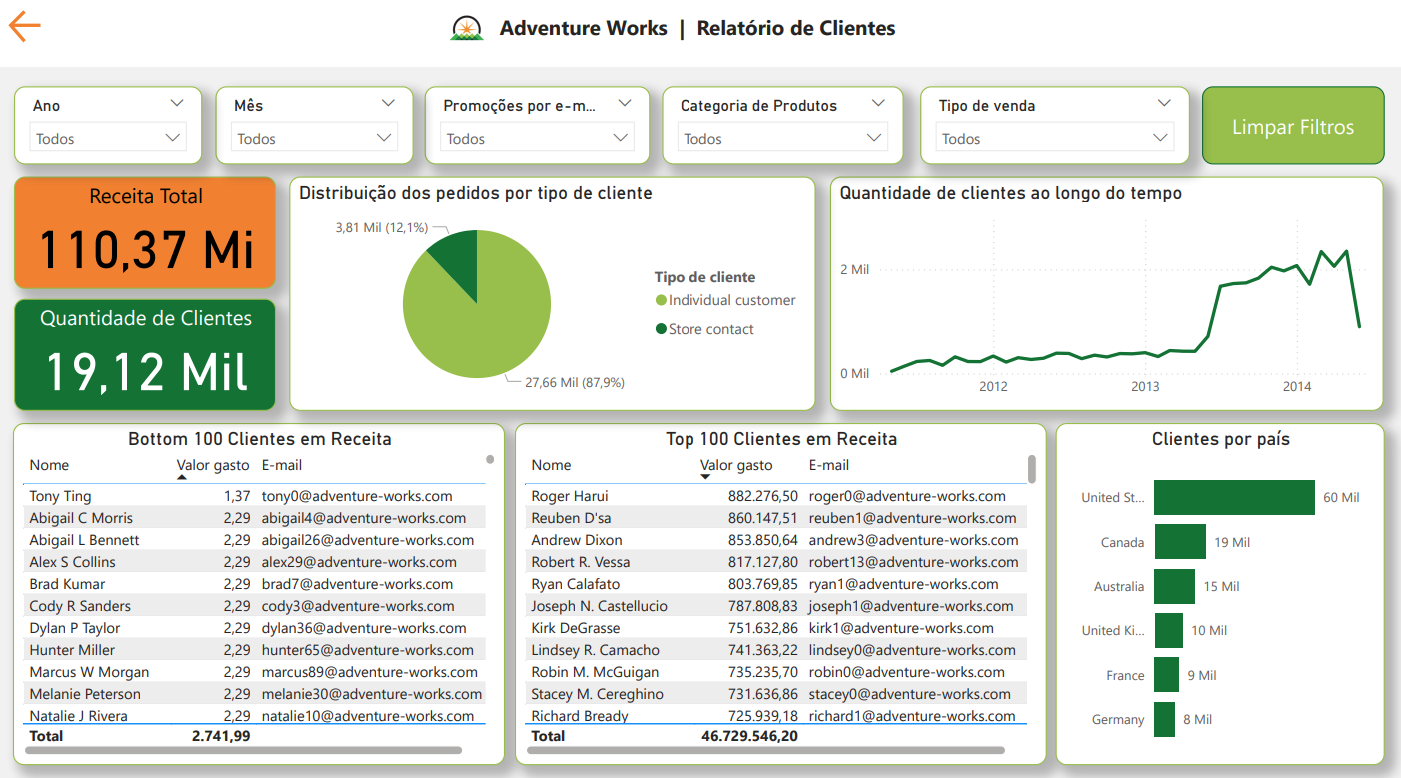The height and width of the screenshot is (778, 1401).
Task: Select the United States bar
Action: point(1234,497)
